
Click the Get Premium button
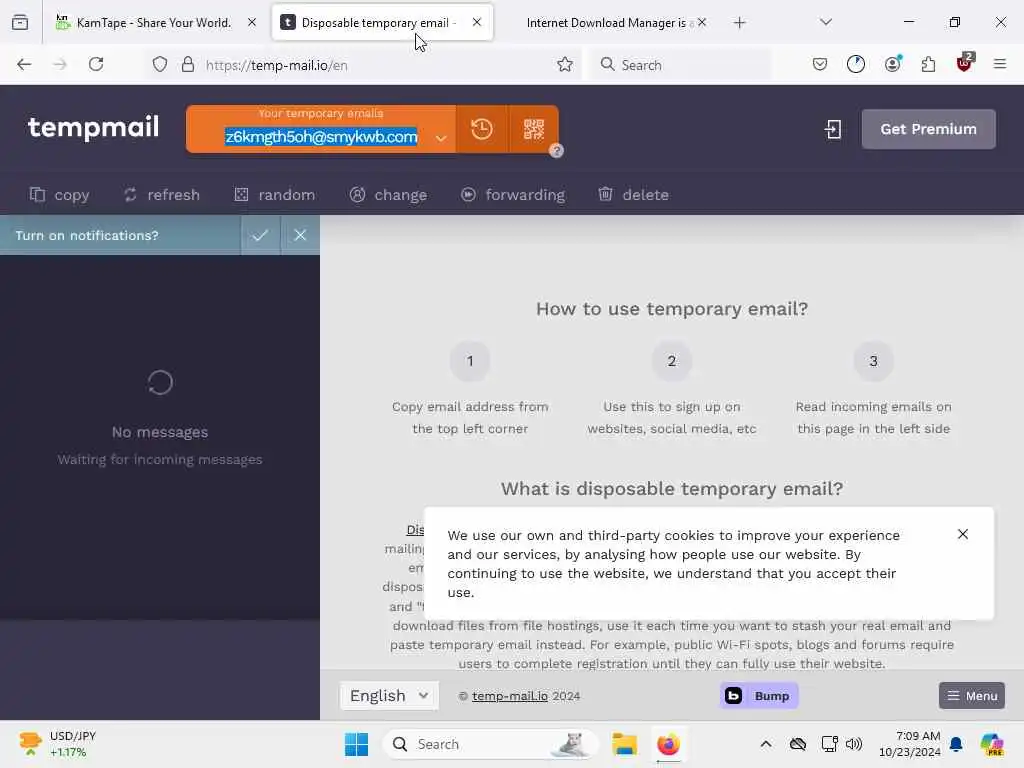pyautogui.click(x=928, y=129)
